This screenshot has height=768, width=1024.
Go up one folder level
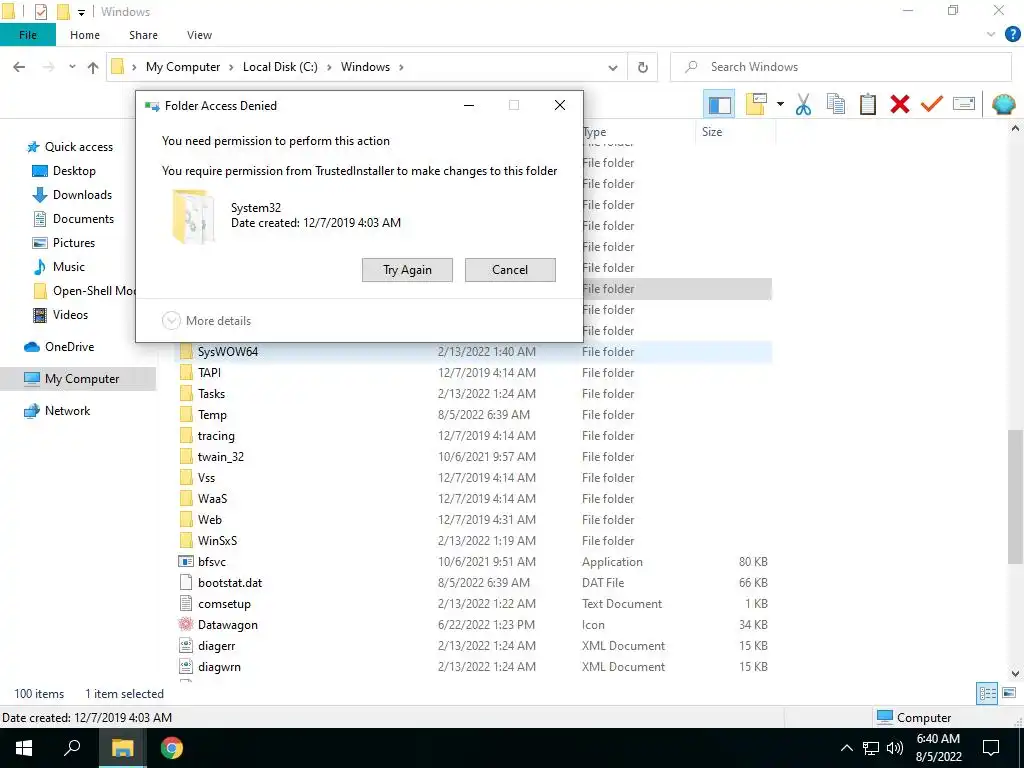(93, 67)
